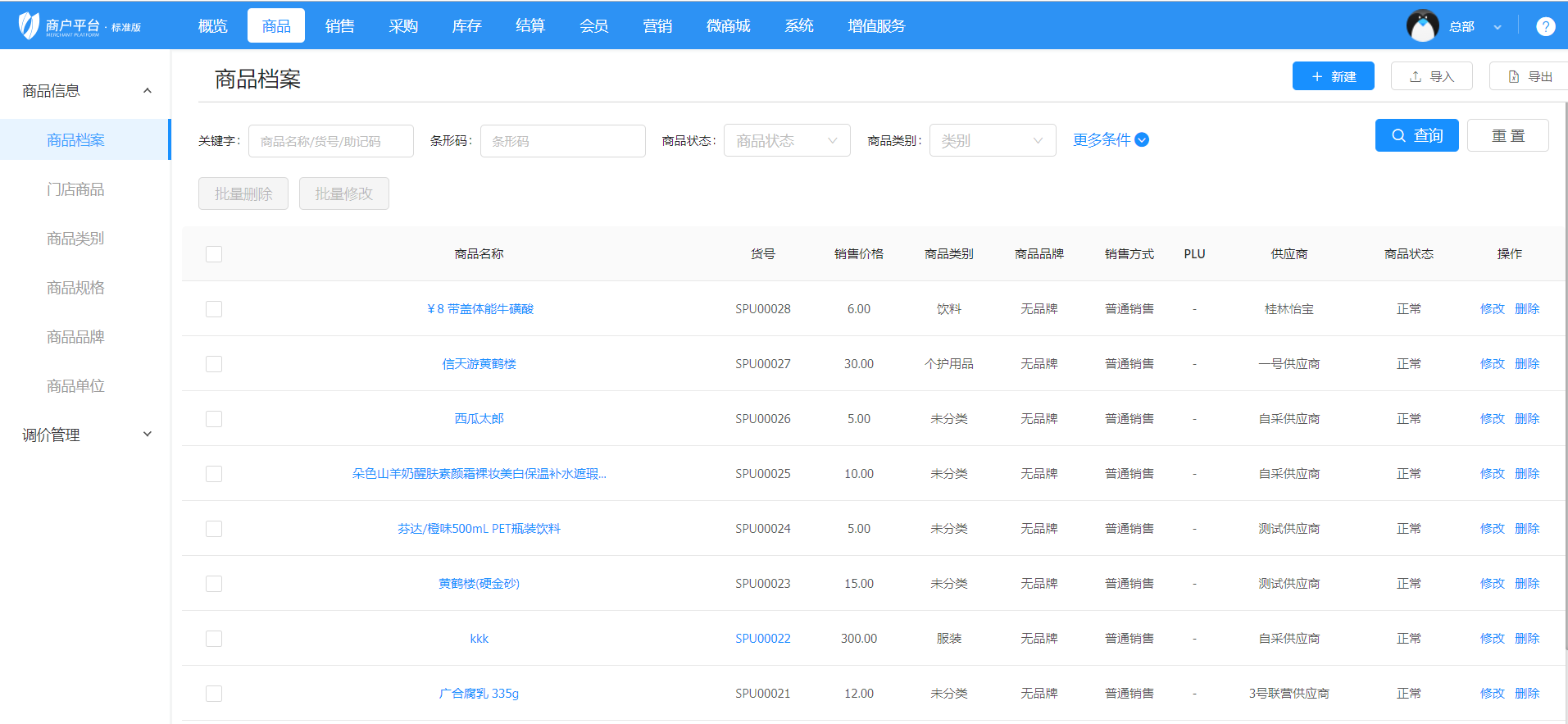
Task: Open the 商品类别 filter dropdown
Action: coord(992,141)
